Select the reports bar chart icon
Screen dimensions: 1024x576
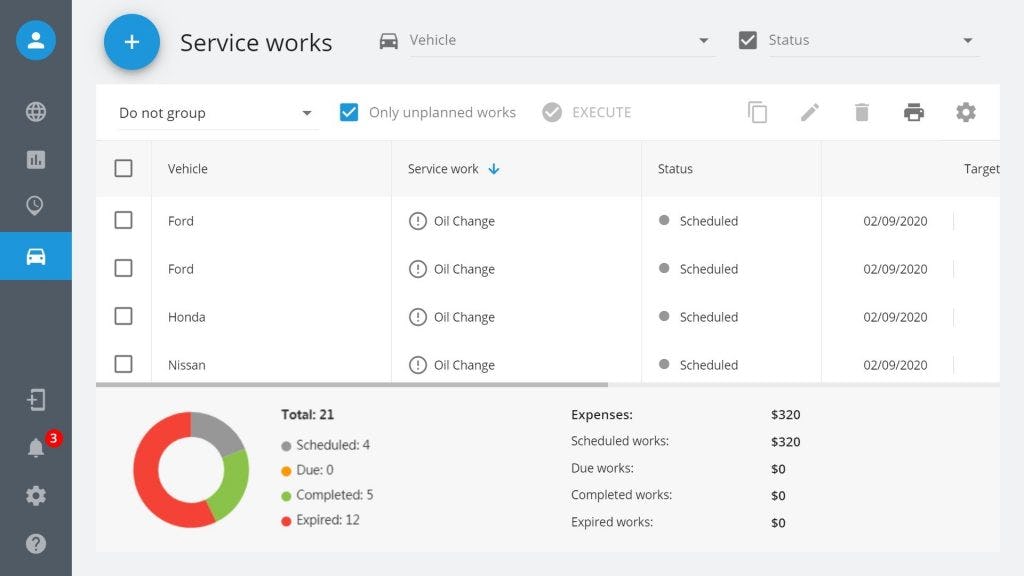36,159
